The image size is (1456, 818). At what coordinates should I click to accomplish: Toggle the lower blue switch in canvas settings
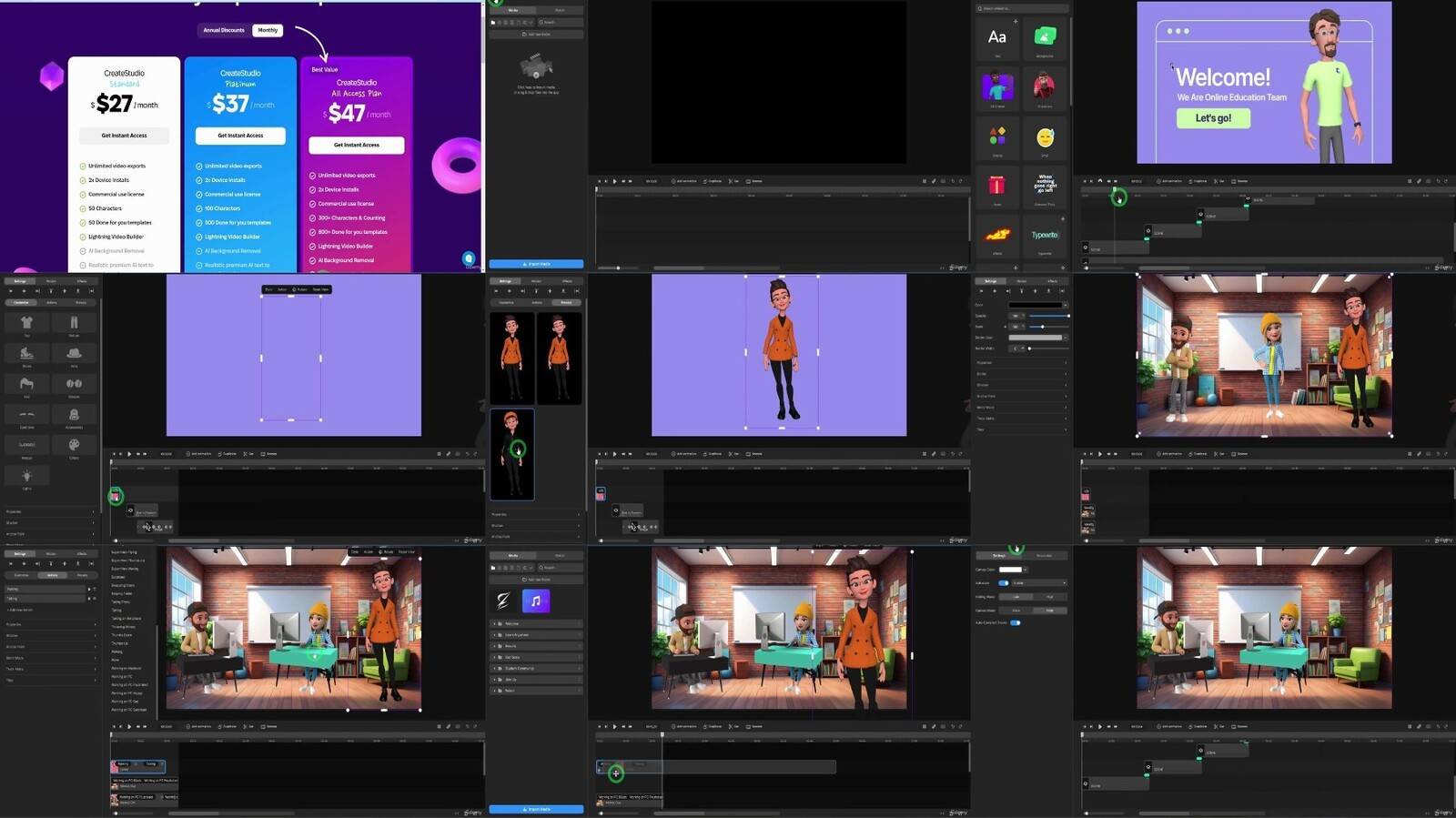coord(1016,623)
